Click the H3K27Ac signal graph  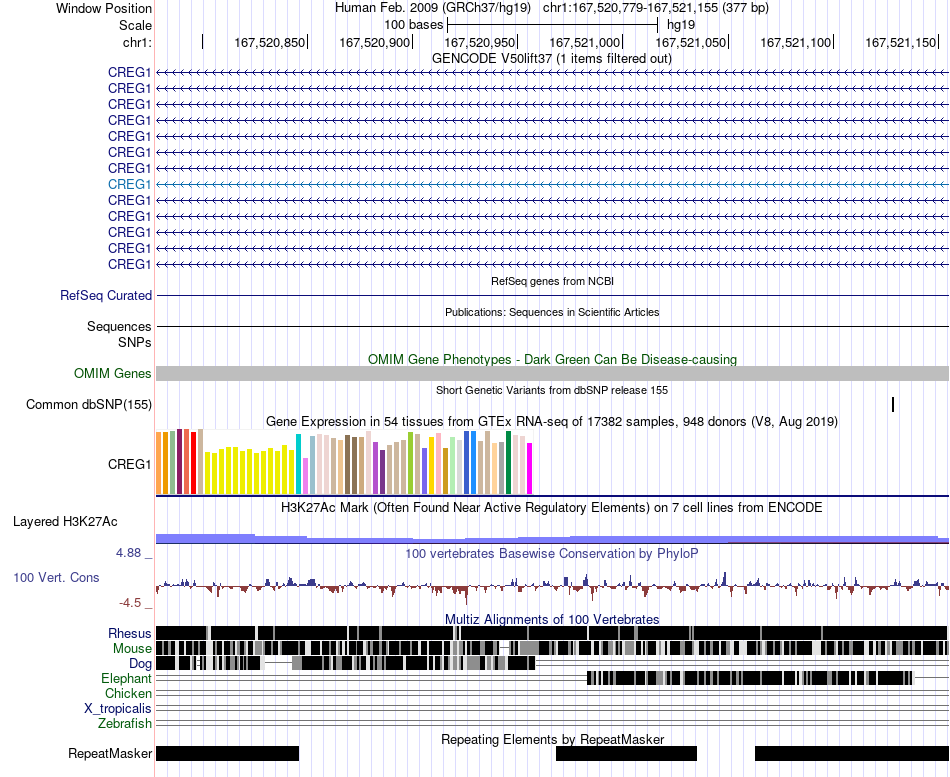tap(552, 539)
